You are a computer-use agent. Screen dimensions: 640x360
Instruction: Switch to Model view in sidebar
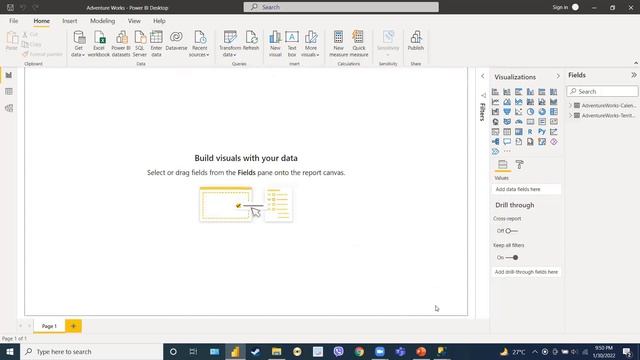tap(9, 108)
